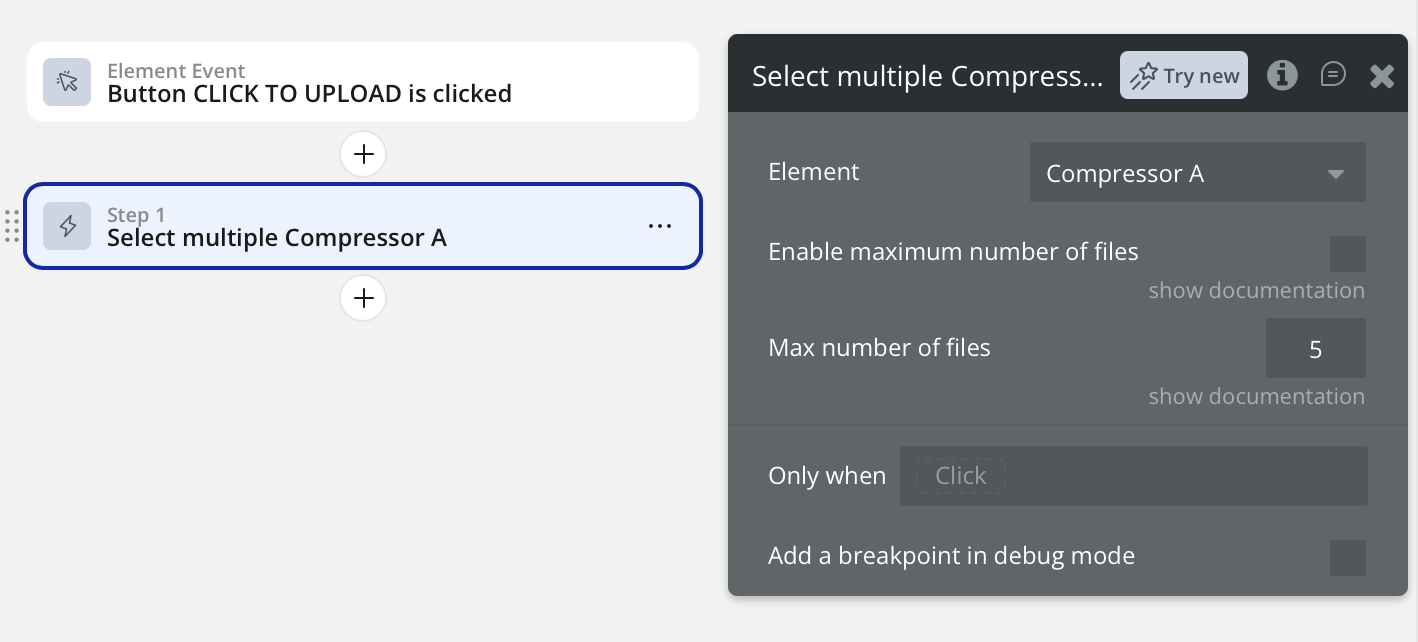Select the Button CLICK TO UPLOAD is clicked event

pyautogui.click(x=309, y=94)
